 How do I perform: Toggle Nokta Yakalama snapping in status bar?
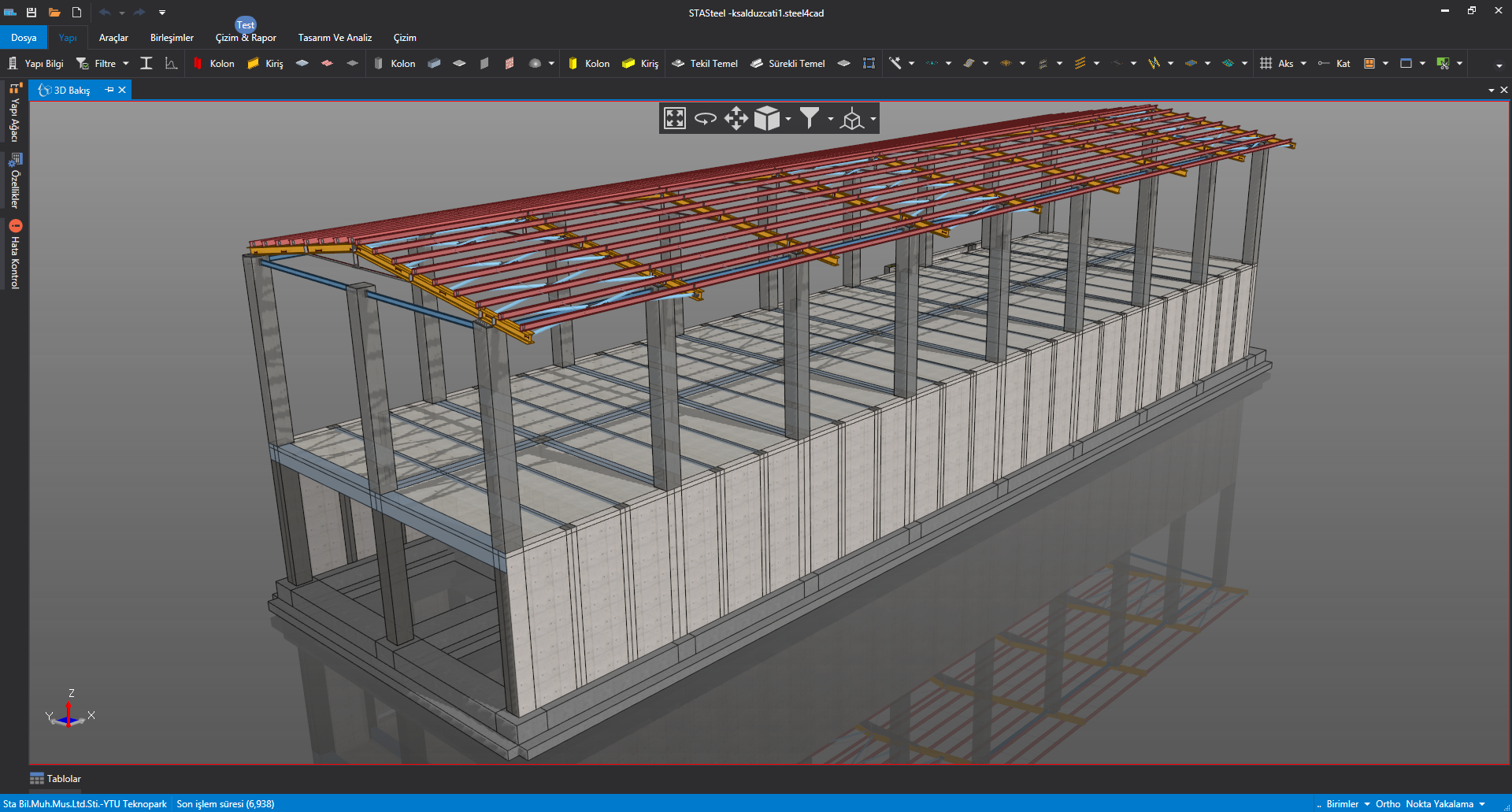pyautogui.click(x=1439, y=804)
